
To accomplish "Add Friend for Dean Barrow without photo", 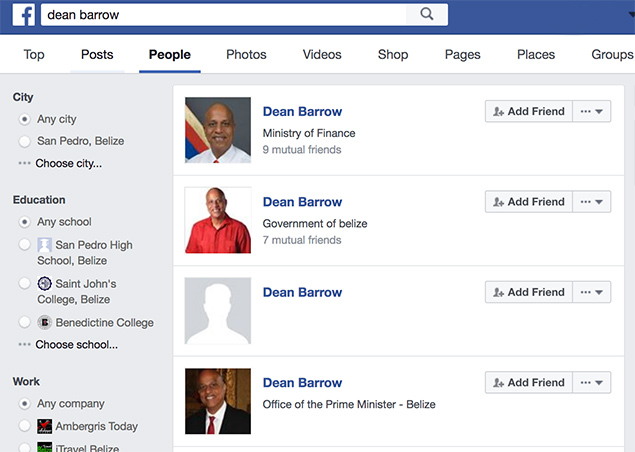I will click(529, 292).
